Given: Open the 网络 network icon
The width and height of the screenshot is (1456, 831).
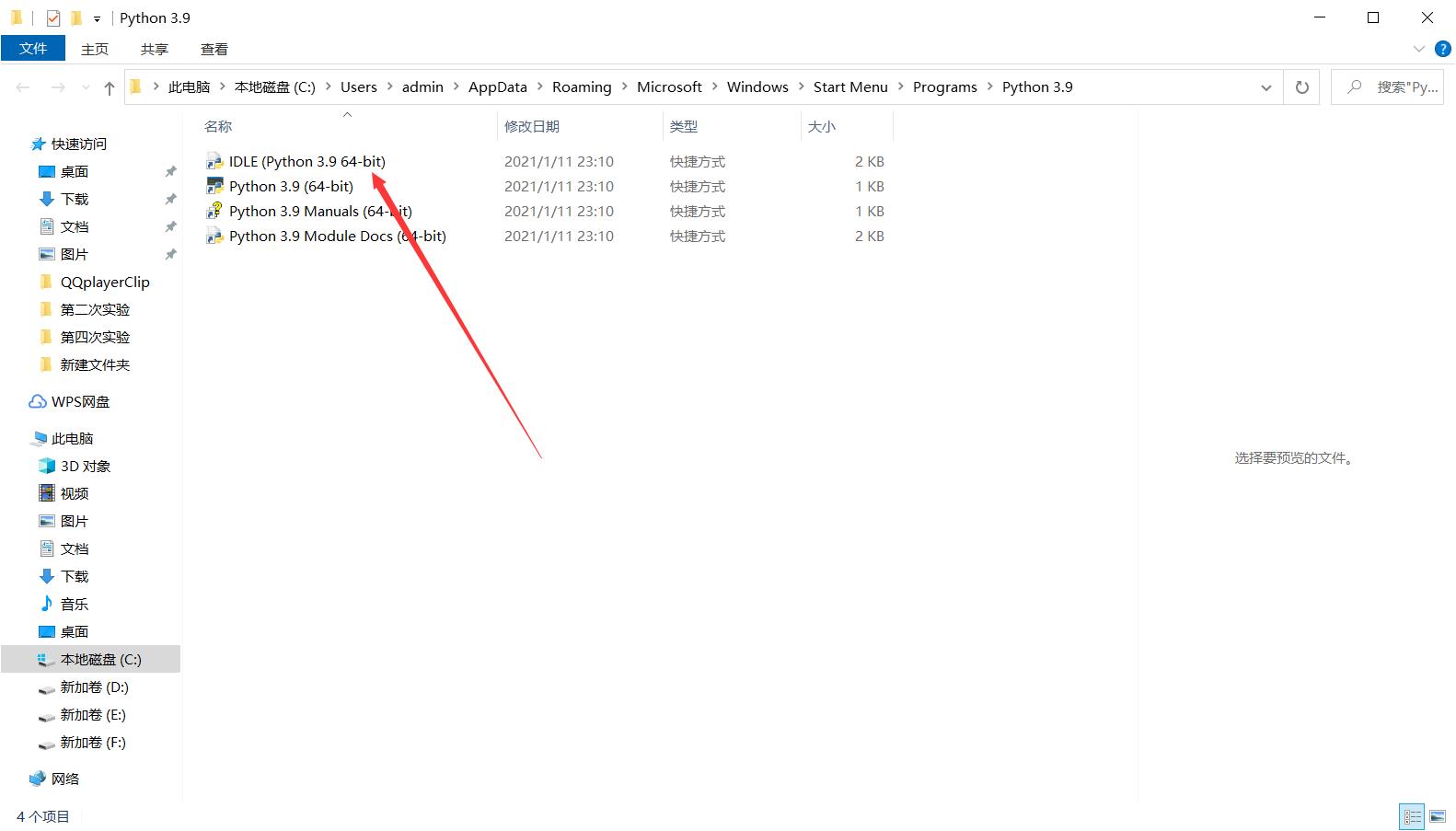Looking at the screenshot, I should (38, 779).
